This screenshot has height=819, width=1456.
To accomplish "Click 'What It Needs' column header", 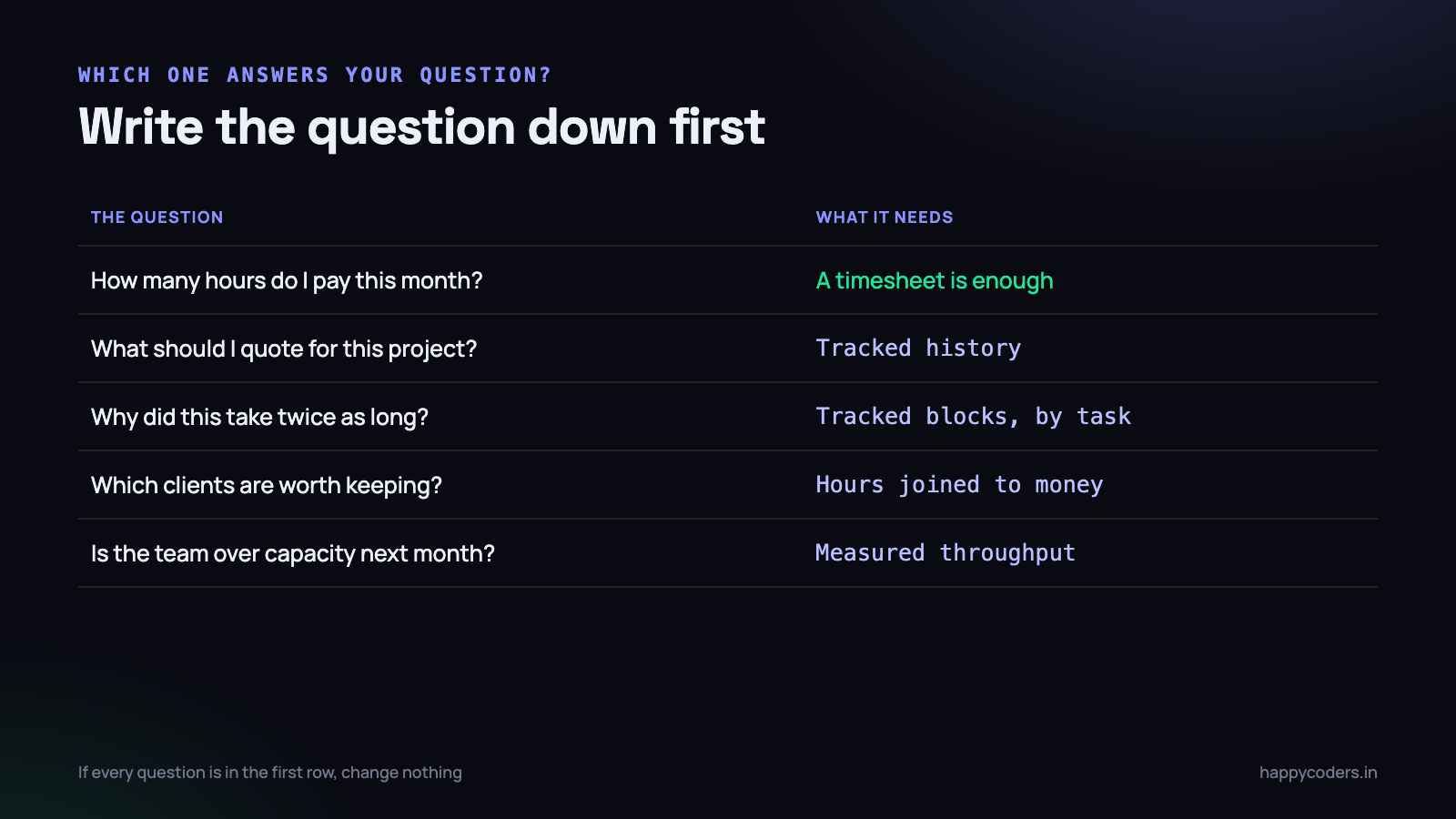I will coord(885,217).
